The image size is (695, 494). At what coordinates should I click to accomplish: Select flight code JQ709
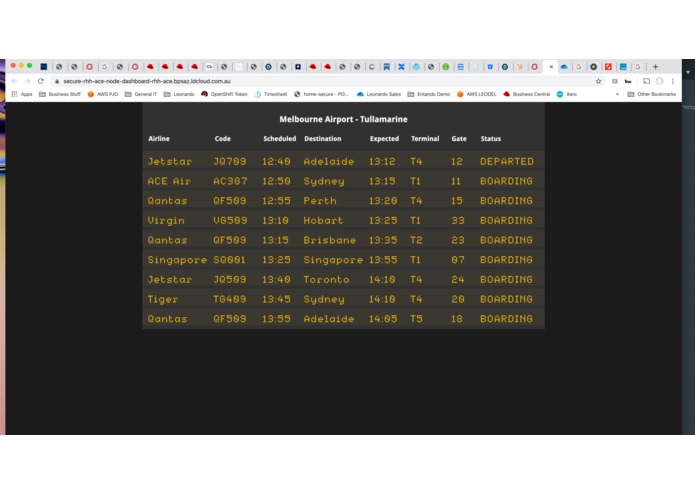(230, 161)
